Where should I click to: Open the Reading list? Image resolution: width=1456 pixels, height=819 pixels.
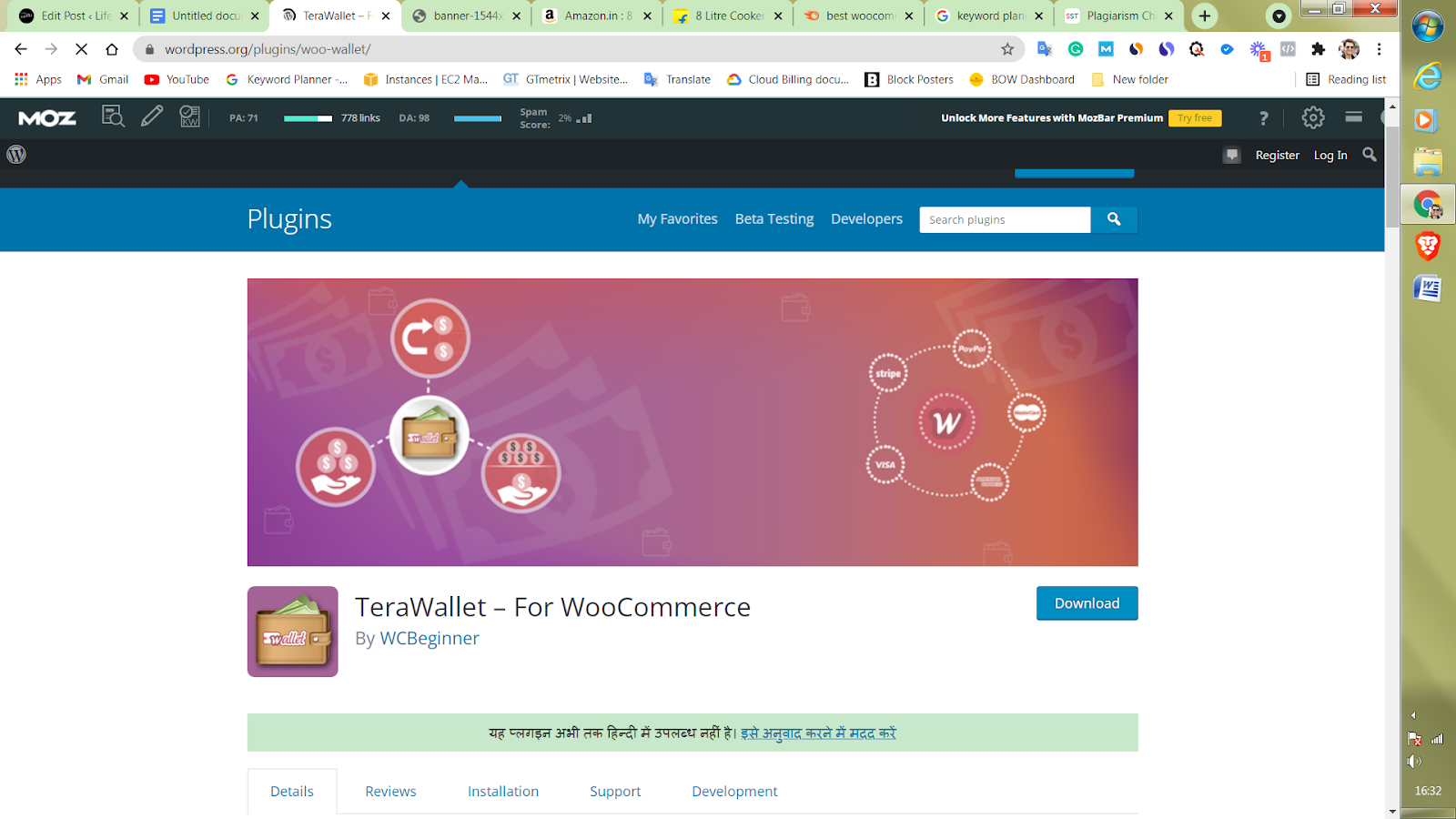[1347, 79]
